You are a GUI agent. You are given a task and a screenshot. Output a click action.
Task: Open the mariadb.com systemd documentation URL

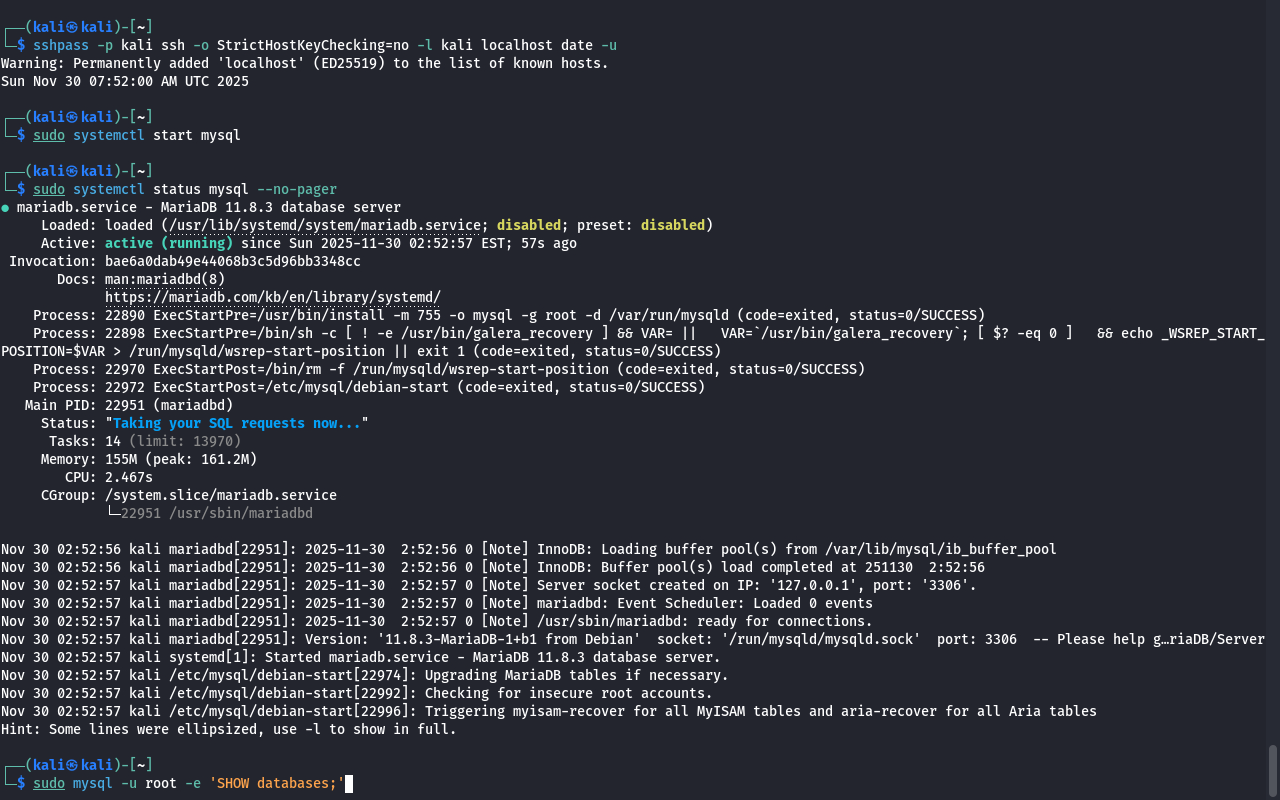pos(272,297)
